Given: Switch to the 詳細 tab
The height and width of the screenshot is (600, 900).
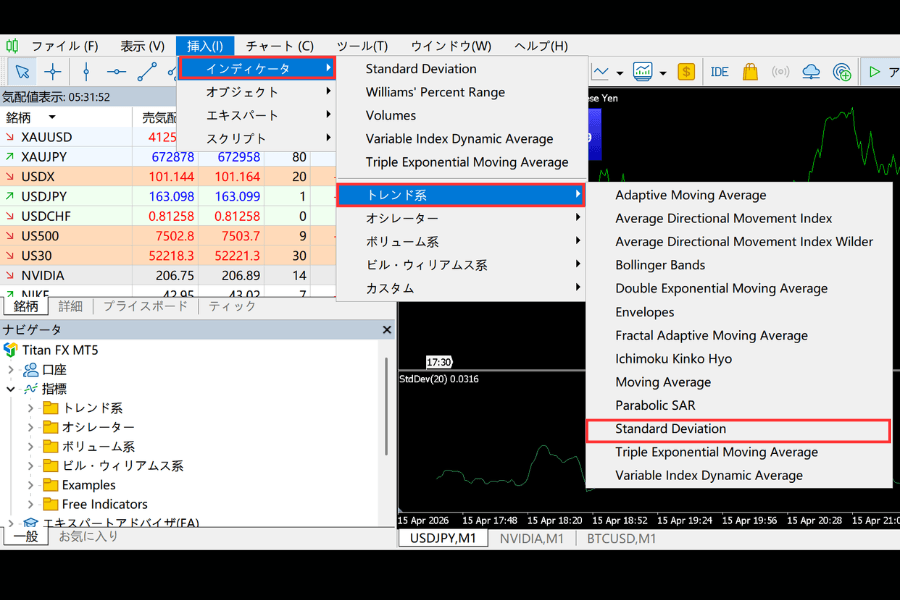Looking at the screenshot, I should tap(71, 307).
